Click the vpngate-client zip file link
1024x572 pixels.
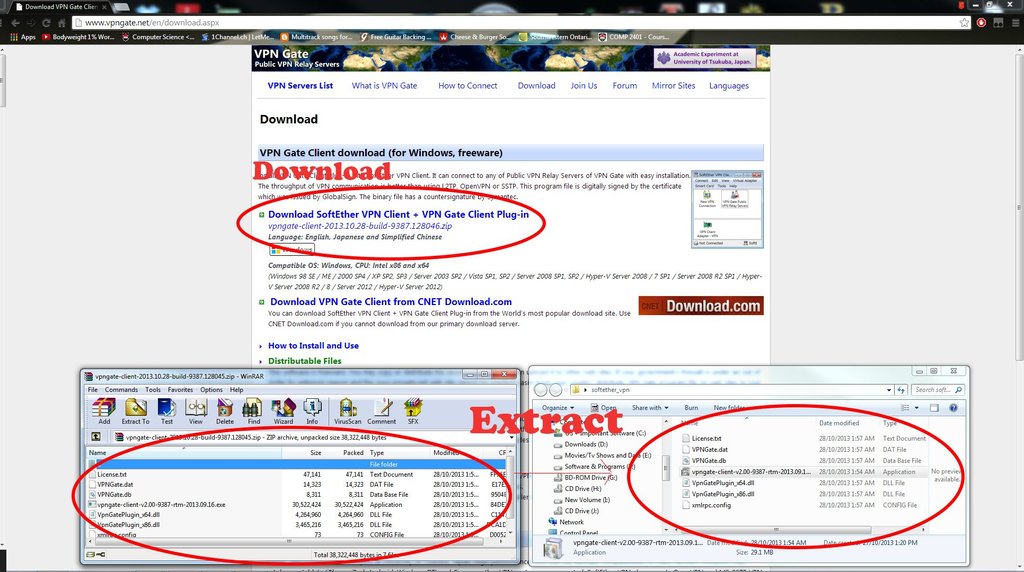tap(360, 226)
